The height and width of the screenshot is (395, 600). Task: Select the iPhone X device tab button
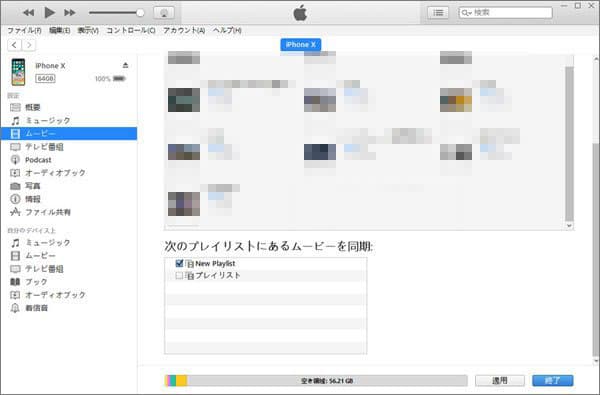pos(301,44)
